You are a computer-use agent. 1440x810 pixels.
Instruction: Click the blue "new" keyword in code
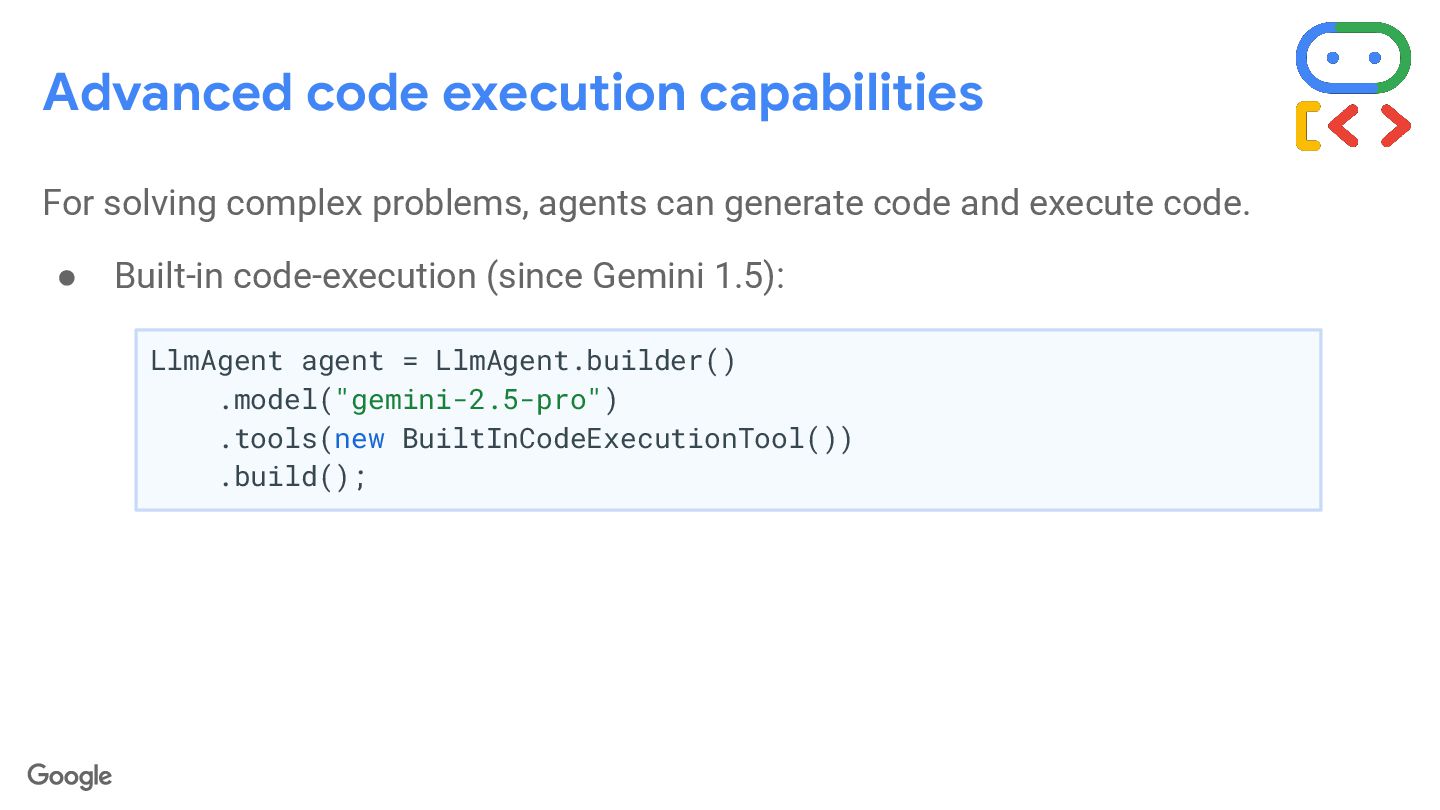359,438
